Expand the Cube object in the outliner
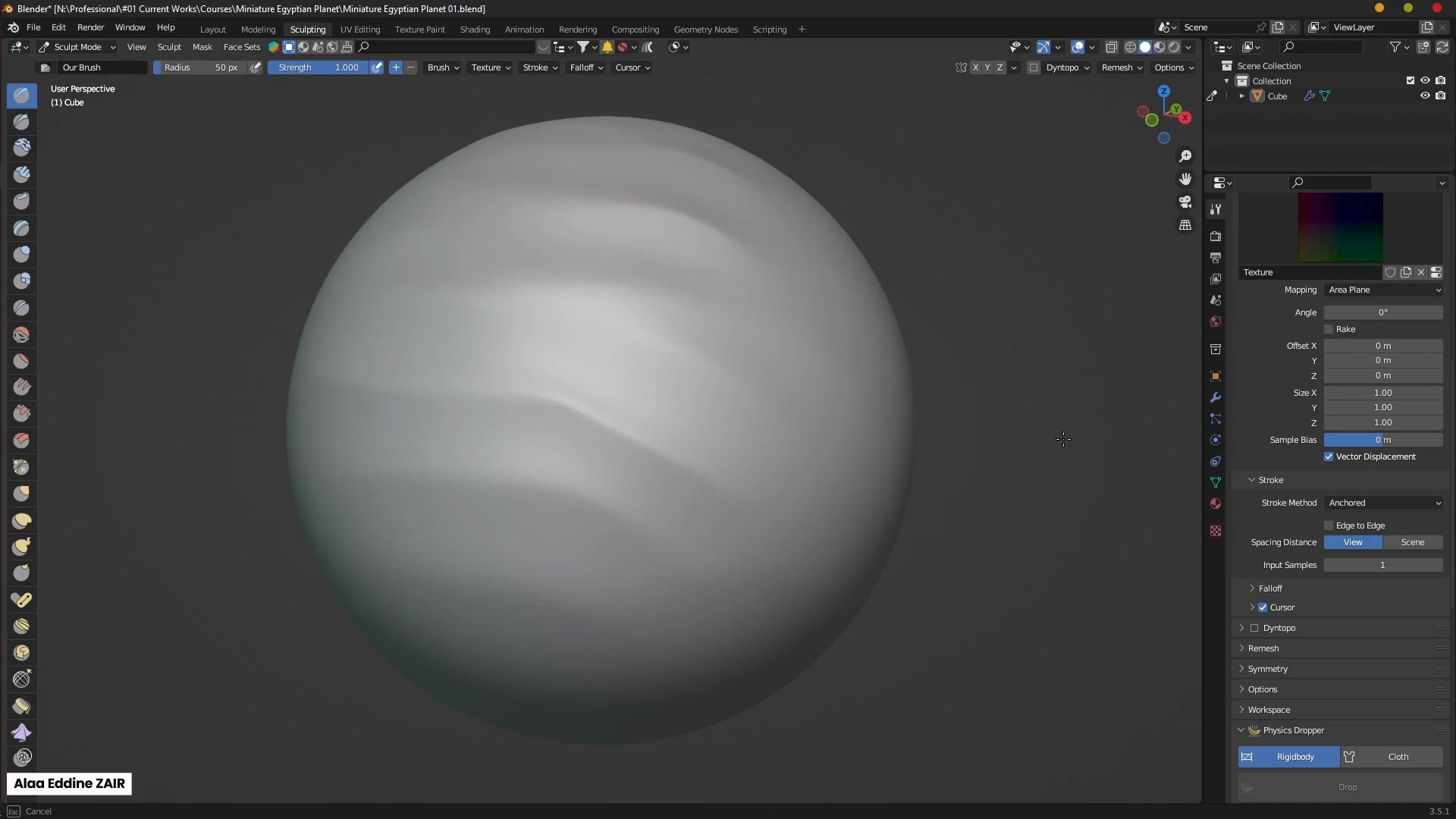This screenshot has height=819, width=1456. pos(1241,96)
